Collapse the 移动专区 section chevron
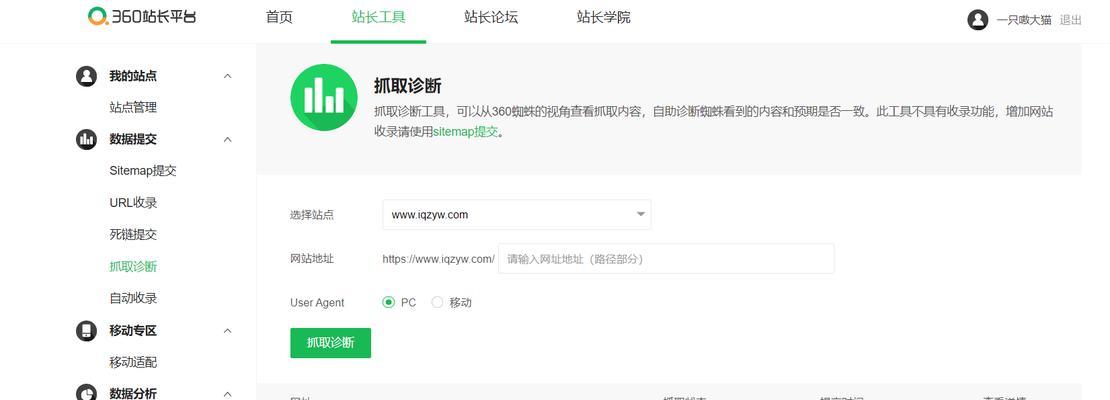This screenshot has width=1110, height=400. click(227, 331)
